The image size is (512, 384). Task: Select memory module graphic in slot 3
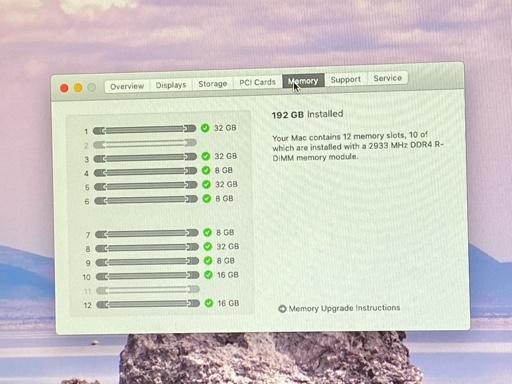pos(145,158)
